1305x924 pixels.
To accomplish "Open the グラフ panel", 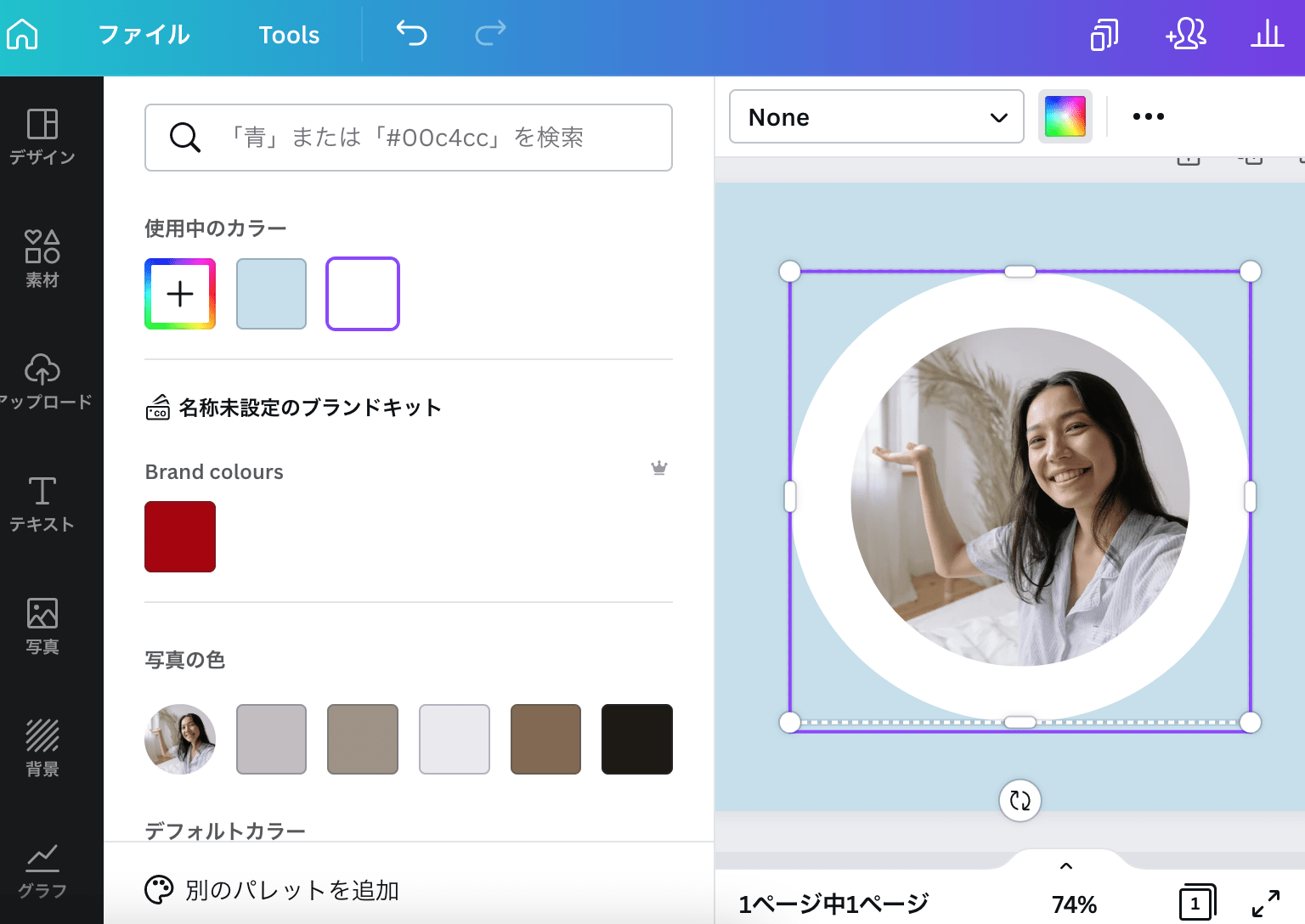I will pos(42,866).
